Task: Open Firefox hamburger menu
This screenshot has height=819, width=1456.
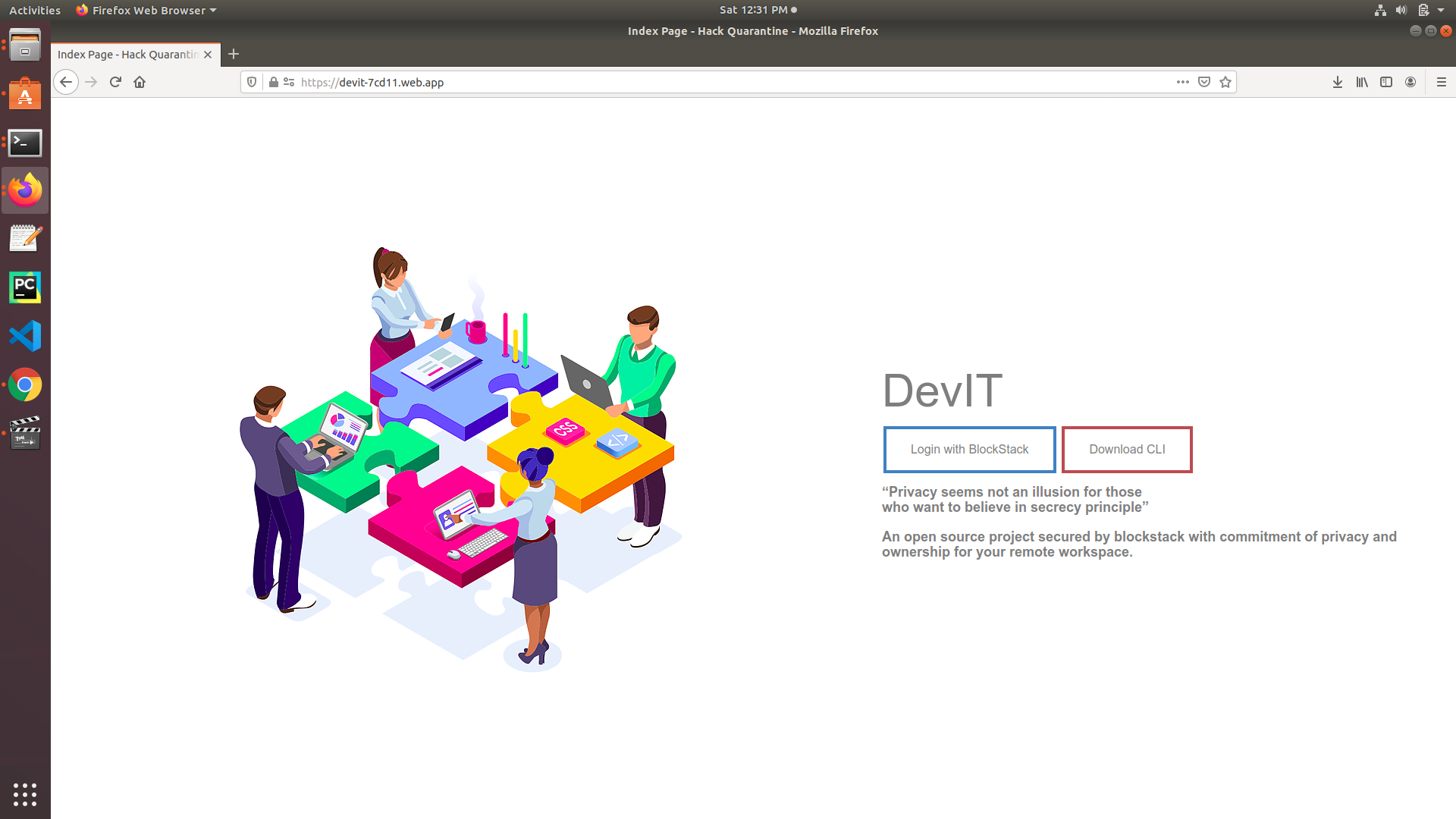Action: (x=1442, y=82)
